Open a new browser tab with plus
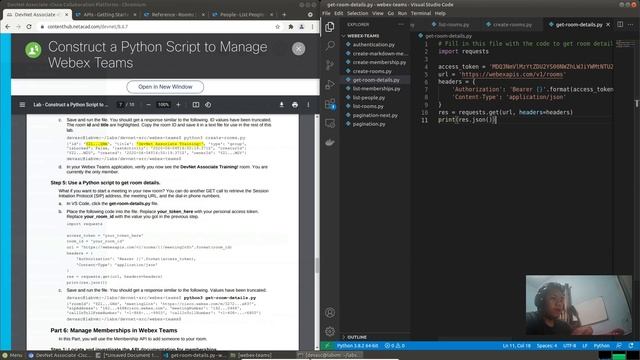This screenshot has height=360, width=640. pos(284,14)
